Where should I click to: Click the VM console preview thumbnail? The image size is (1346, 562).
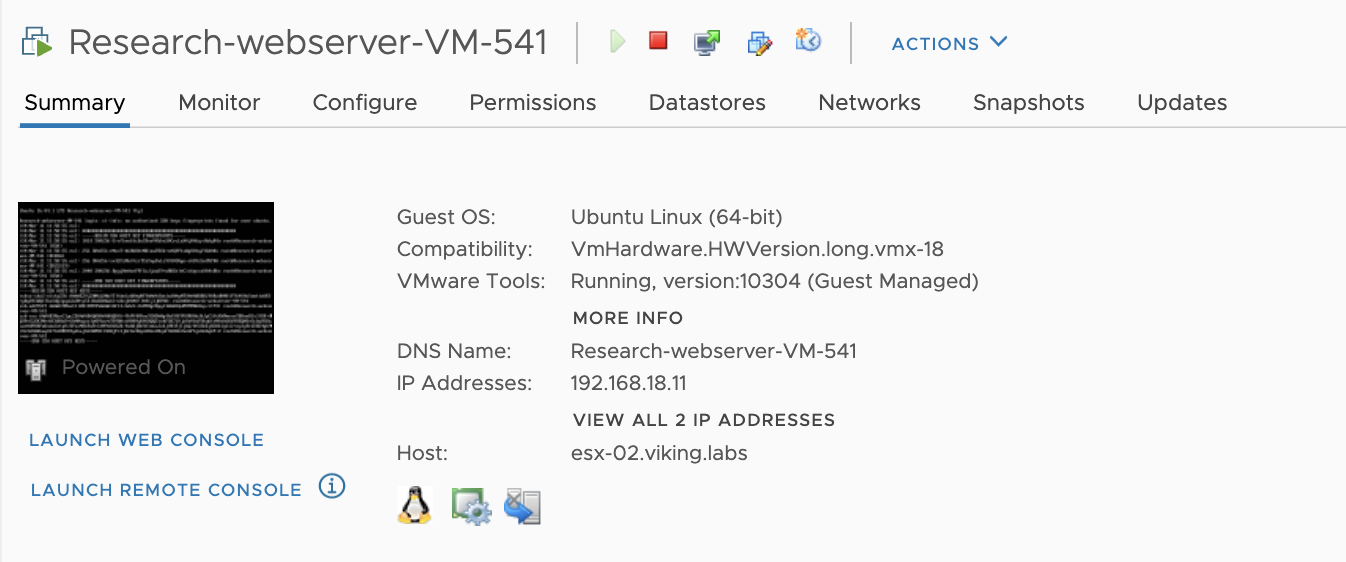tap(146, 298)
